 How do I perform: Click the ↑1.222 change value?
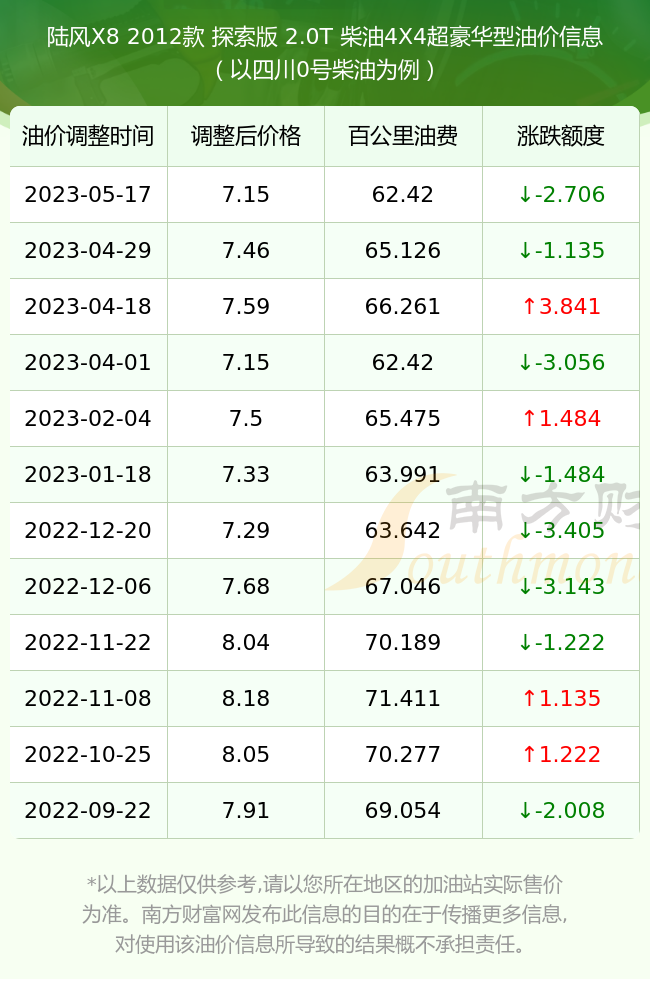coord(561,755)
